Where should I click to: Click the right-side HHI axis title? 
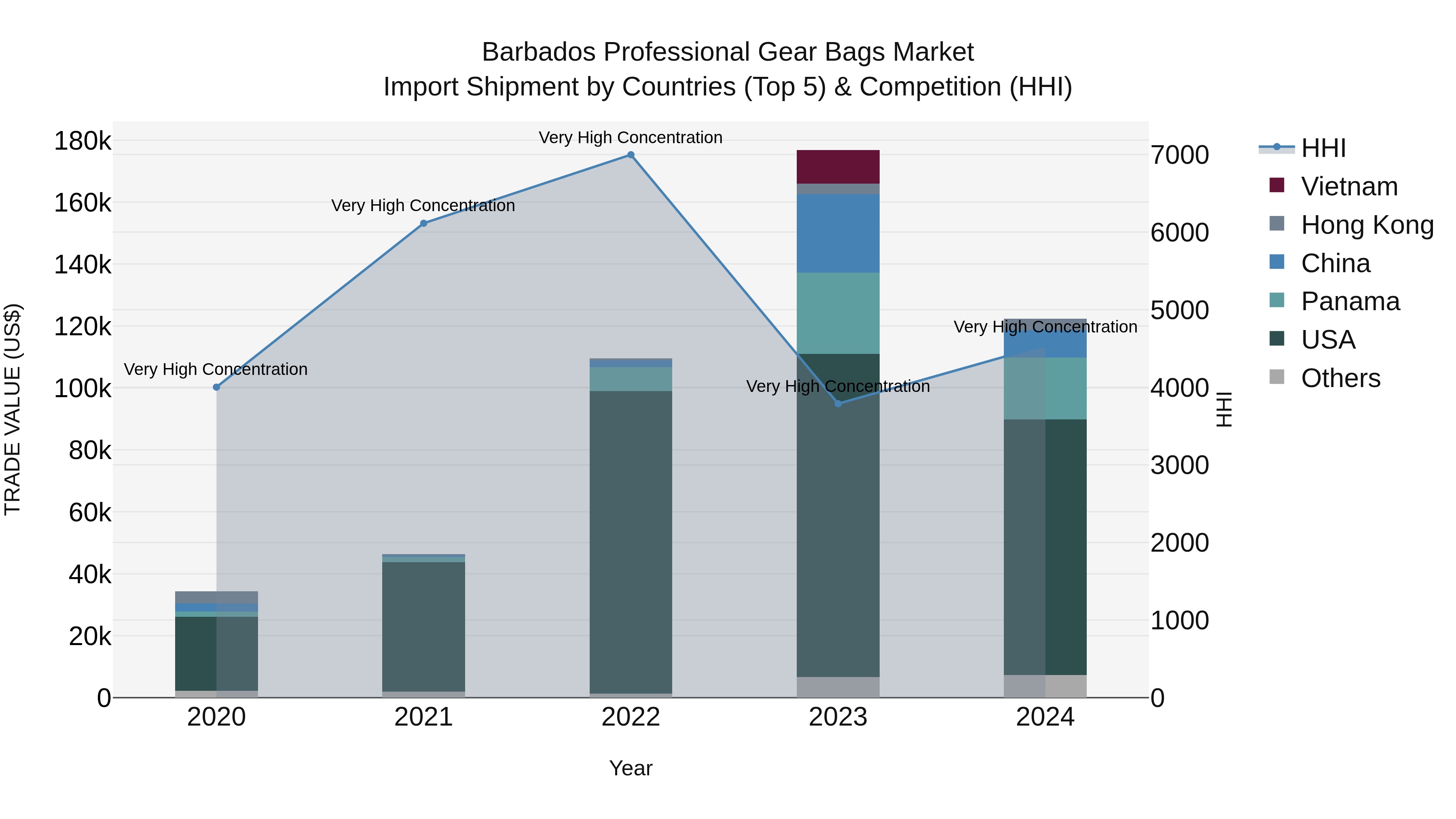(x=1224, y=409)
